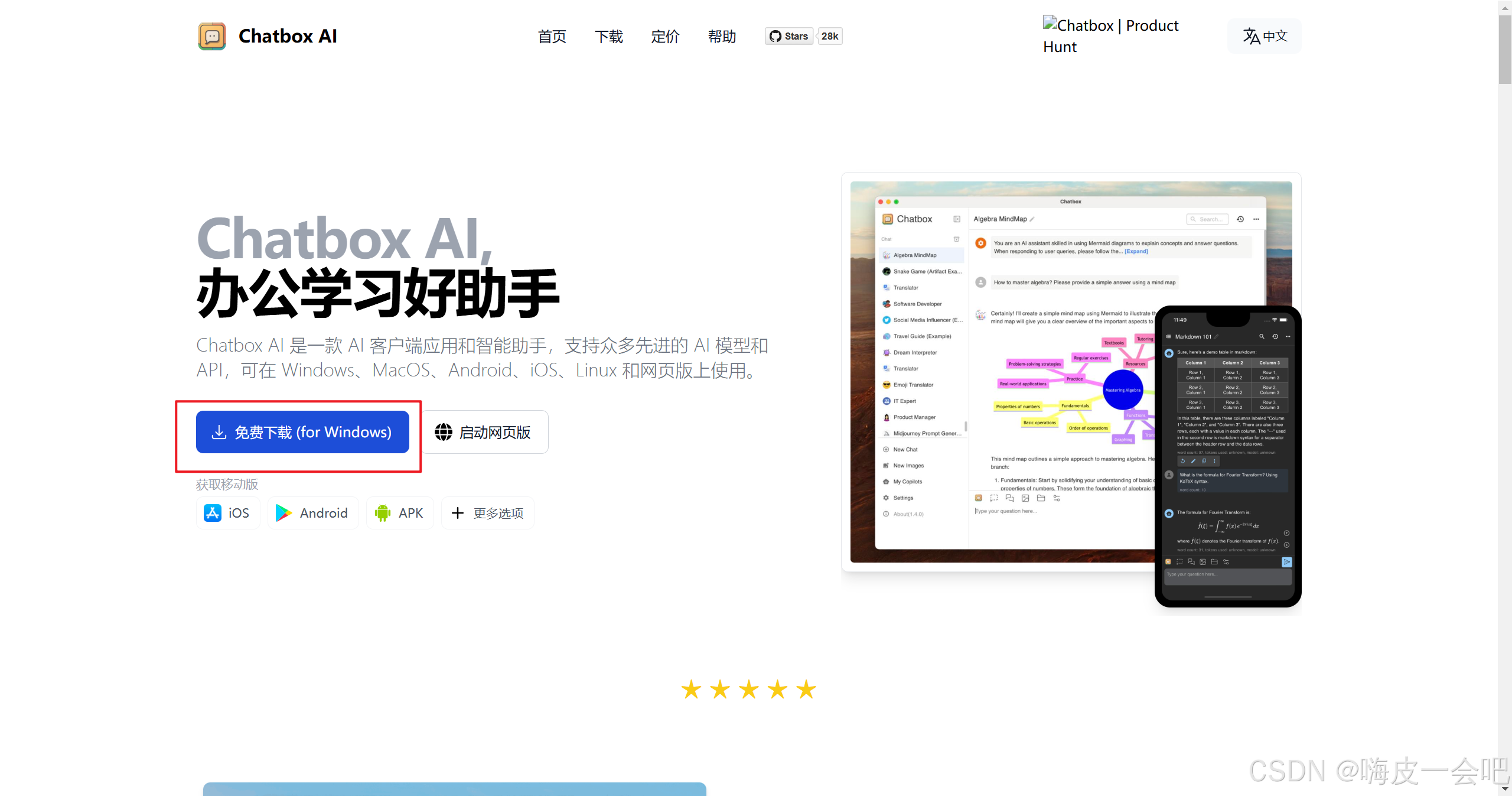Image resolution: width=1512 pixels, height=796 pixels.
Task: Click the Android Google Play icon
Action: [x=283, y=513]
